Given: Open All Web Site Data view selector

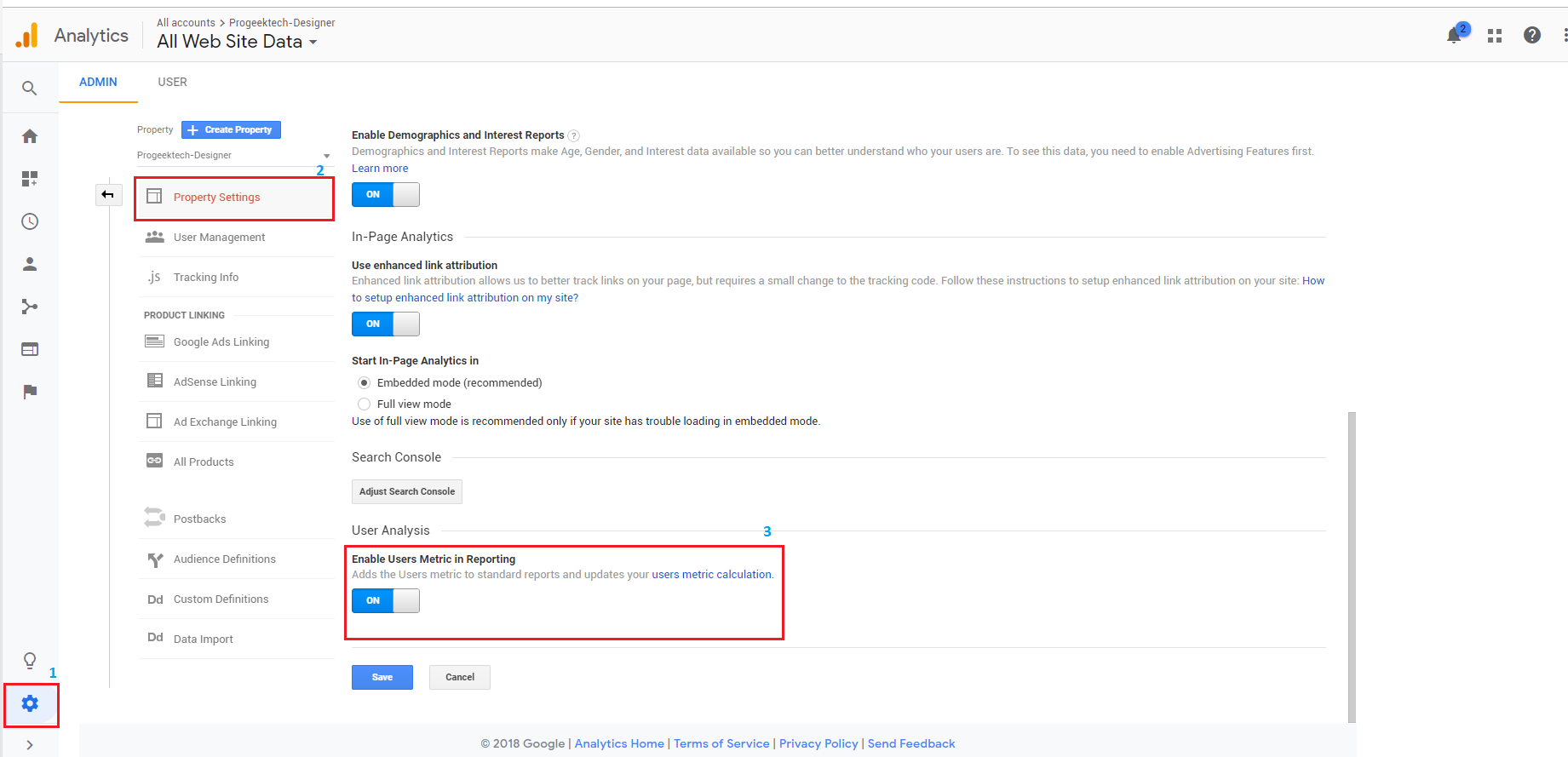Looking at the screenshot, I should [x=237, y=42].
